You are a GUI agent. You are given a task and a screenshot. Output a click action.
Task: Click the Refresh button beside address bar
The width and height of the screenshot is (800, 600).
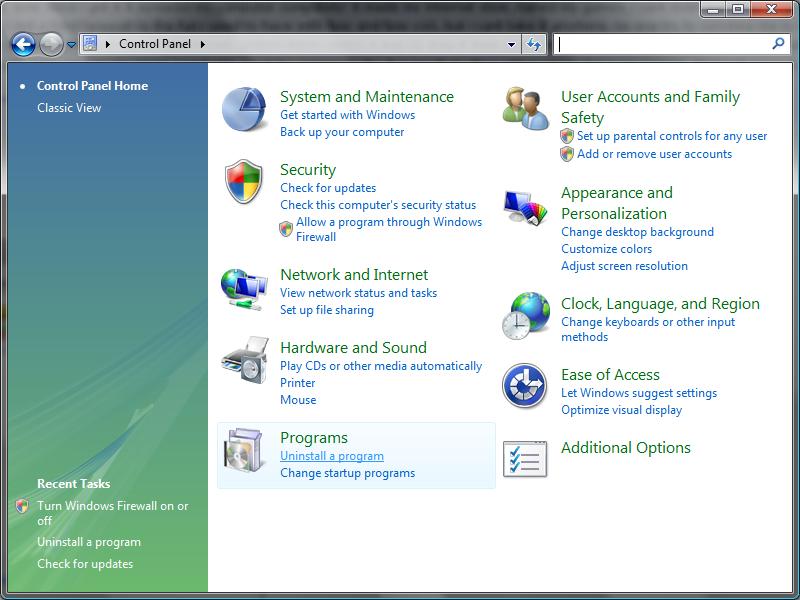(x=534, y=44)
